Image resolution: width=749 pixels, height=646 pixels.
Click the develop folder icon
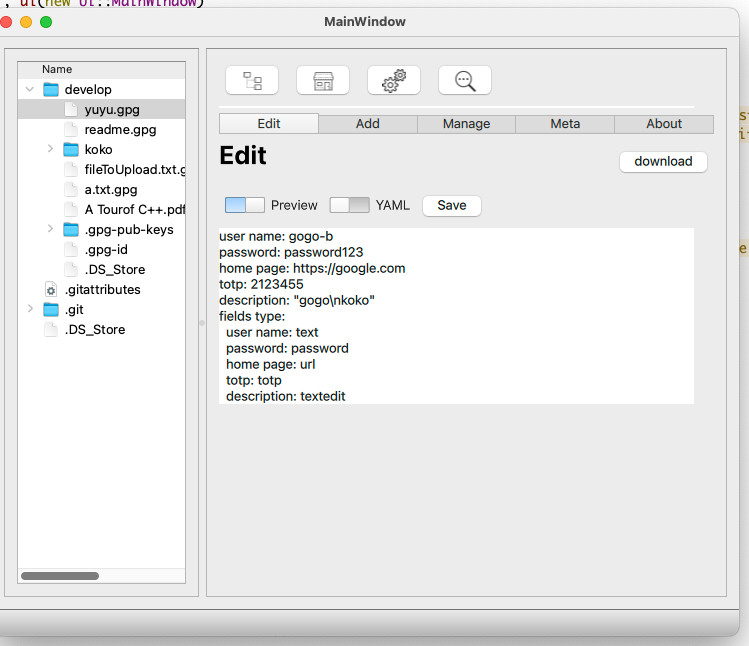point(51,89)
